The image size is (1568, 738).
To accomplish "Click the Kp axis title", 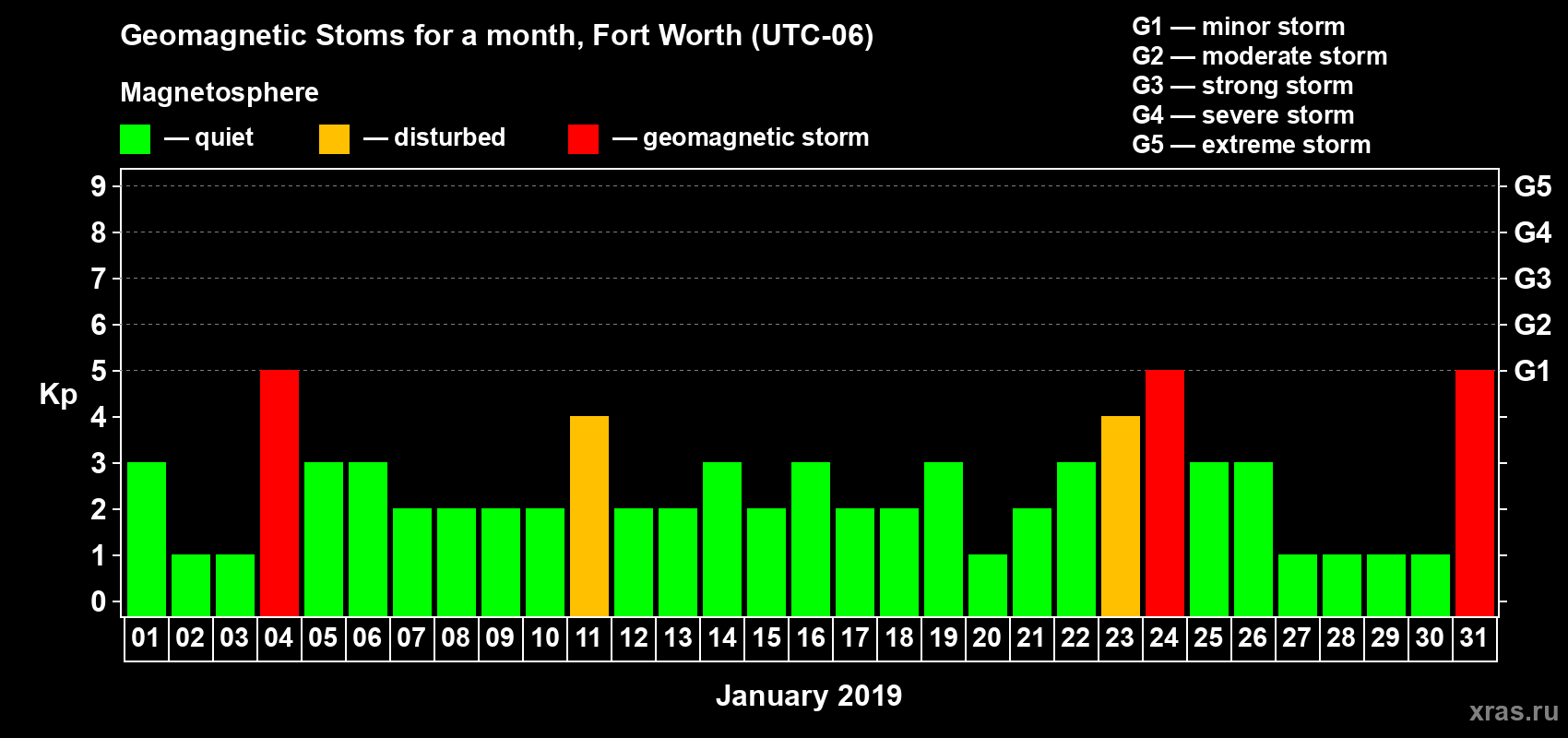I will point(58,396).
